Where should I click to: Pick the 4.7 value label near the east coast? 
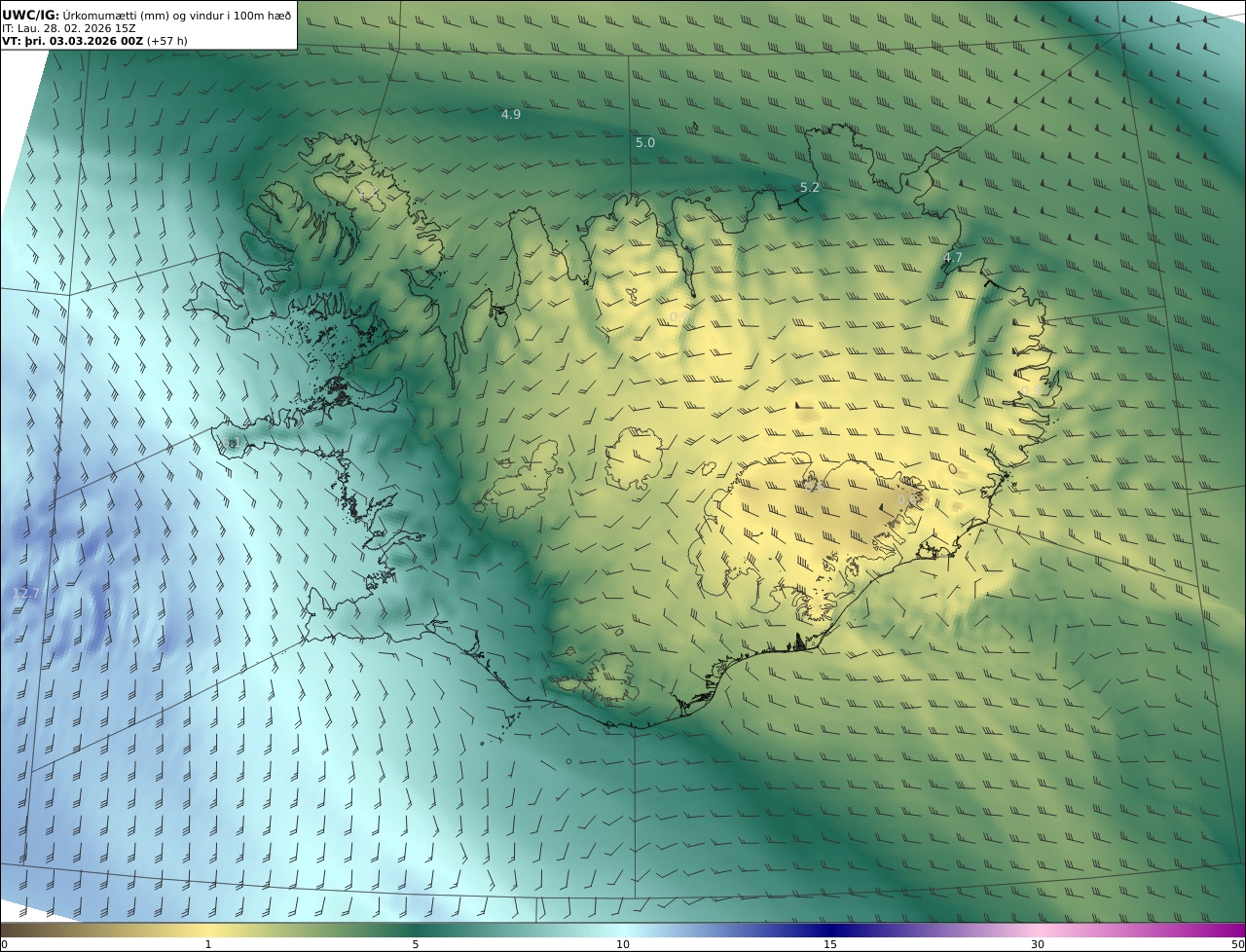click(953, 259)
